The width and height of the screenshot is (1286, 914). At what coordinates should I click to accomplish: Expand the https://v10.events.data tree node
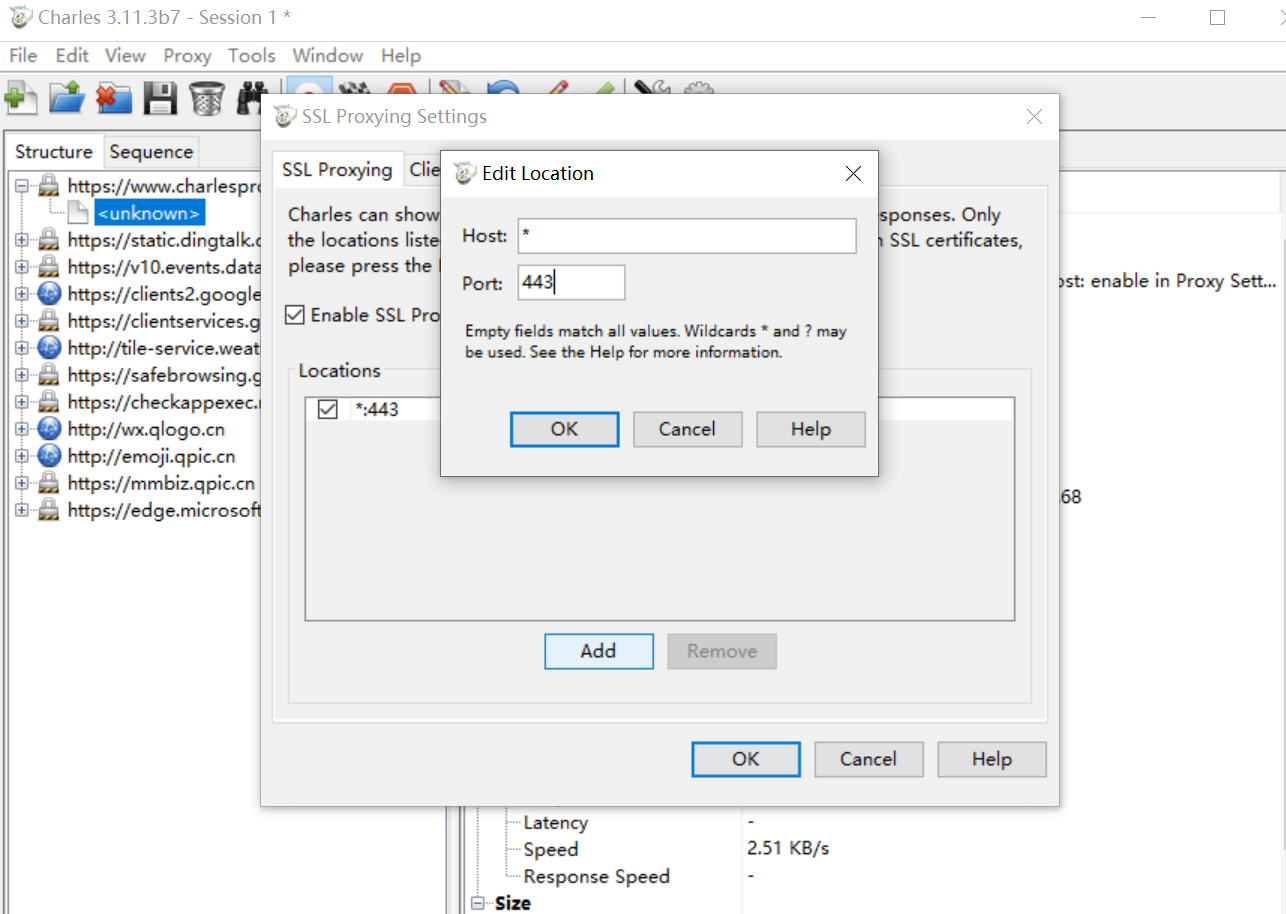coord(22,267)
